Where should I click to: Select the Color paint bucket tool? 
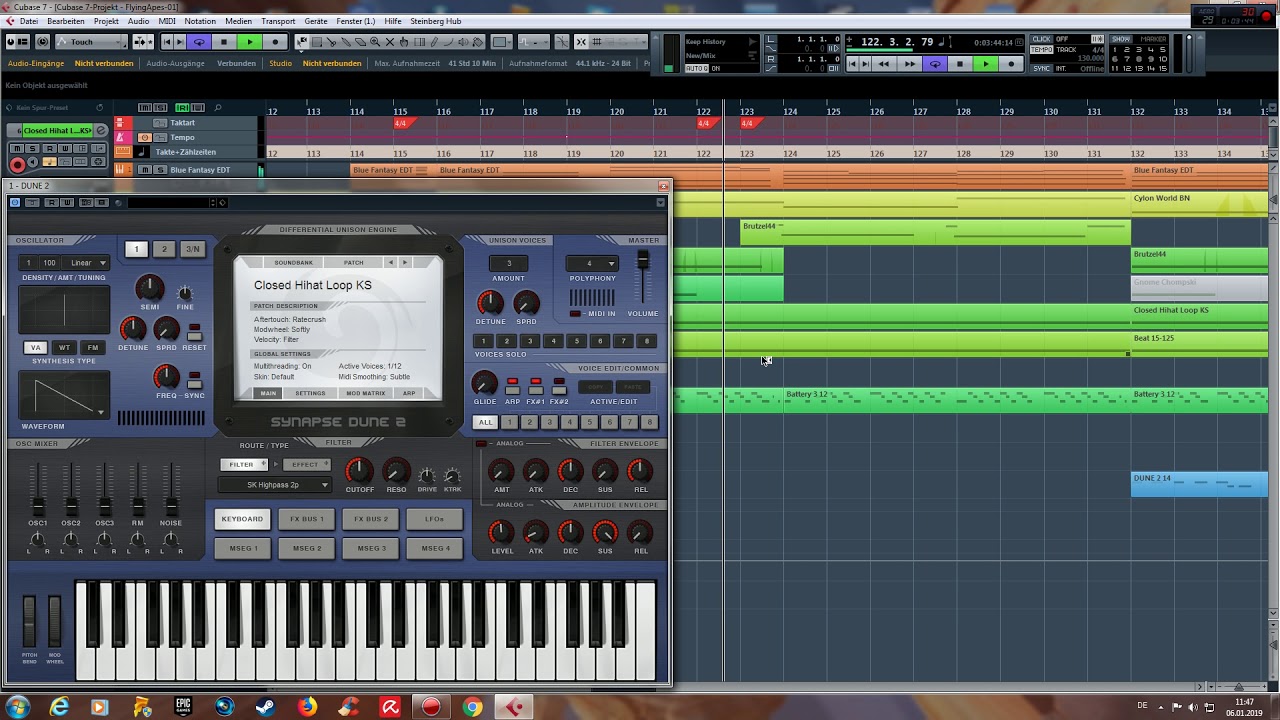pos(477,42)
